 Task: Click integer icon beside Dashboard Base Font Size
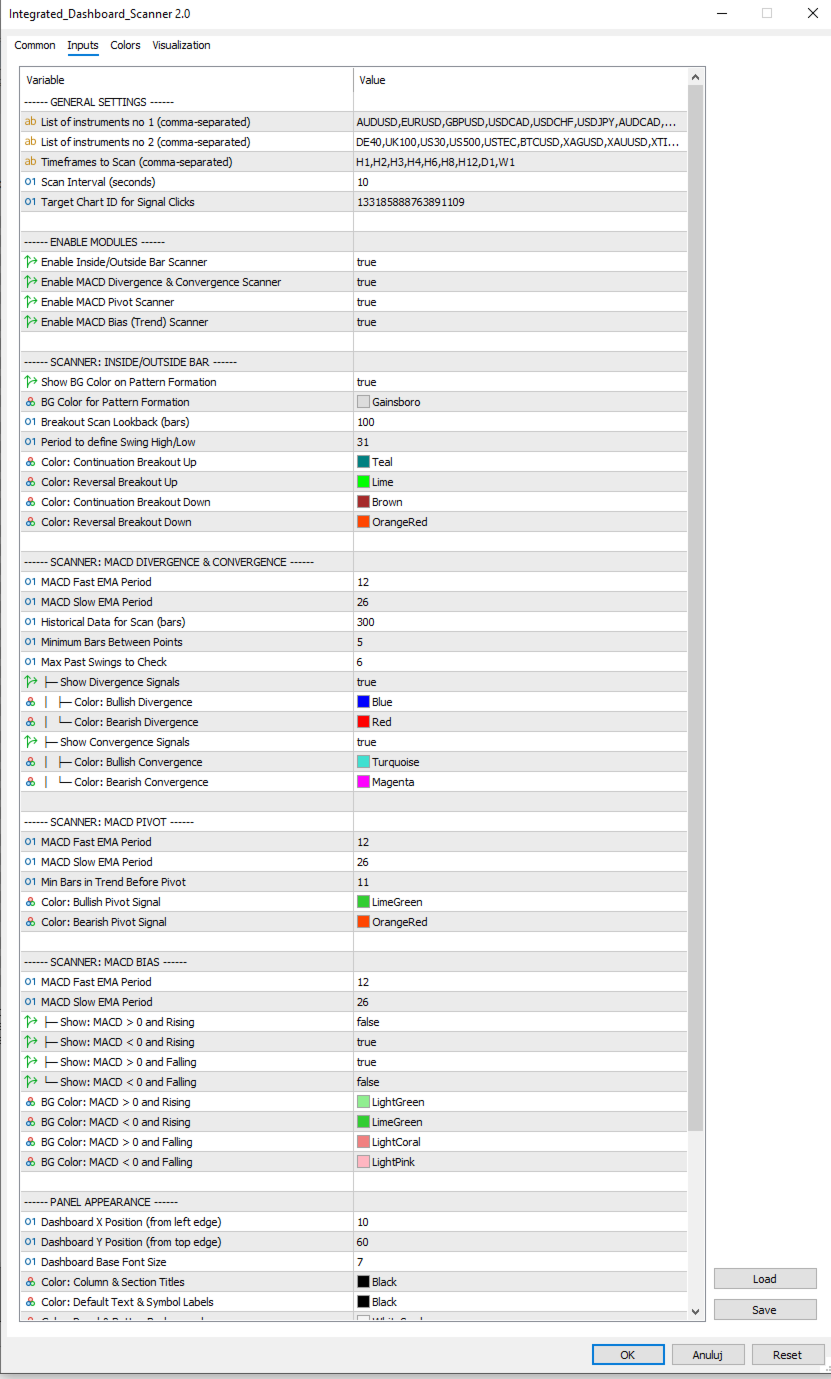point(30,1262)
